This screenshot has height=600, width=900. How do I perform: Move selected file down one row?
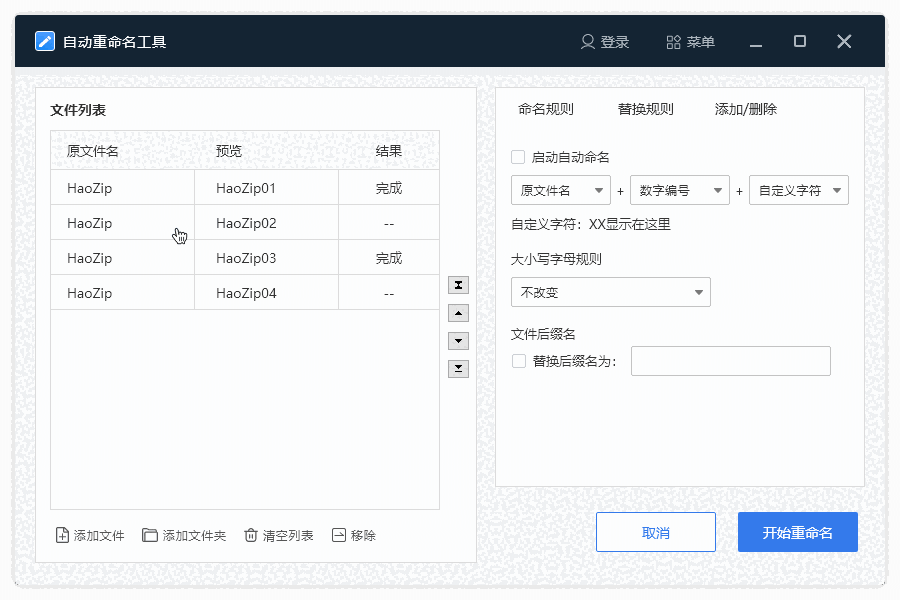(x=458, y=340)
